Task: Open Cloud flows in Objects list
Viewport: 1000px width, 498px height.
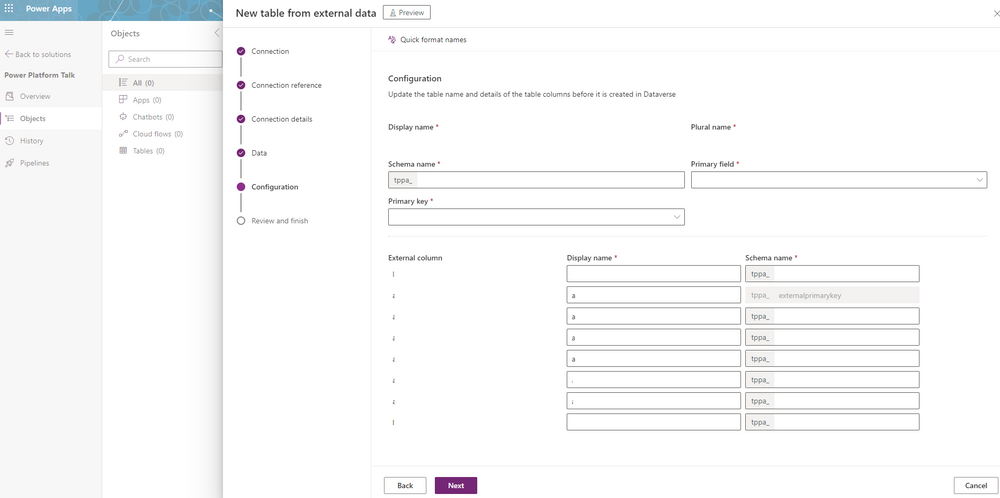Action: (x=157, y=134)
